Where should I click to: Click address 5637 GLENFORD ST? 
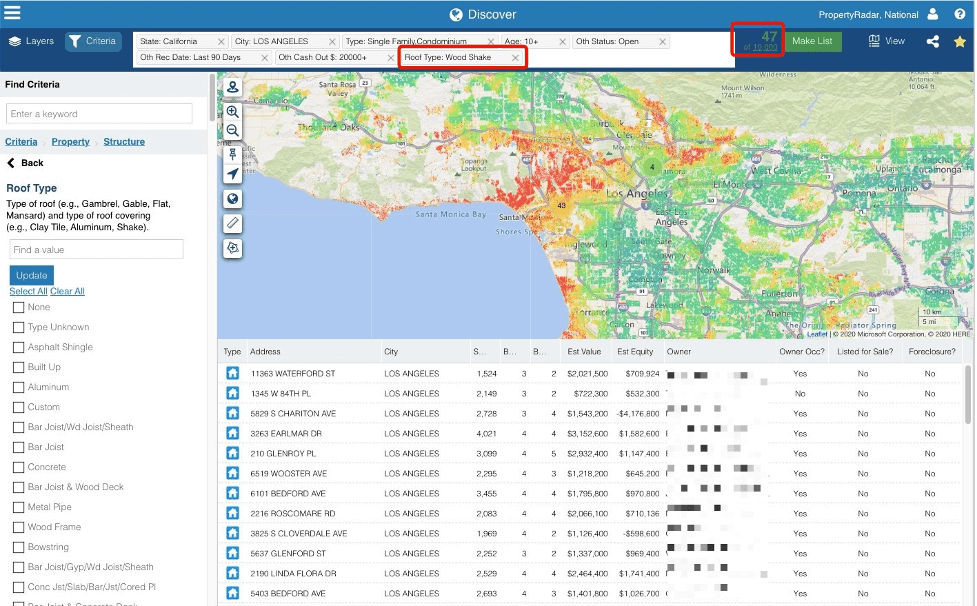point(288,553)
